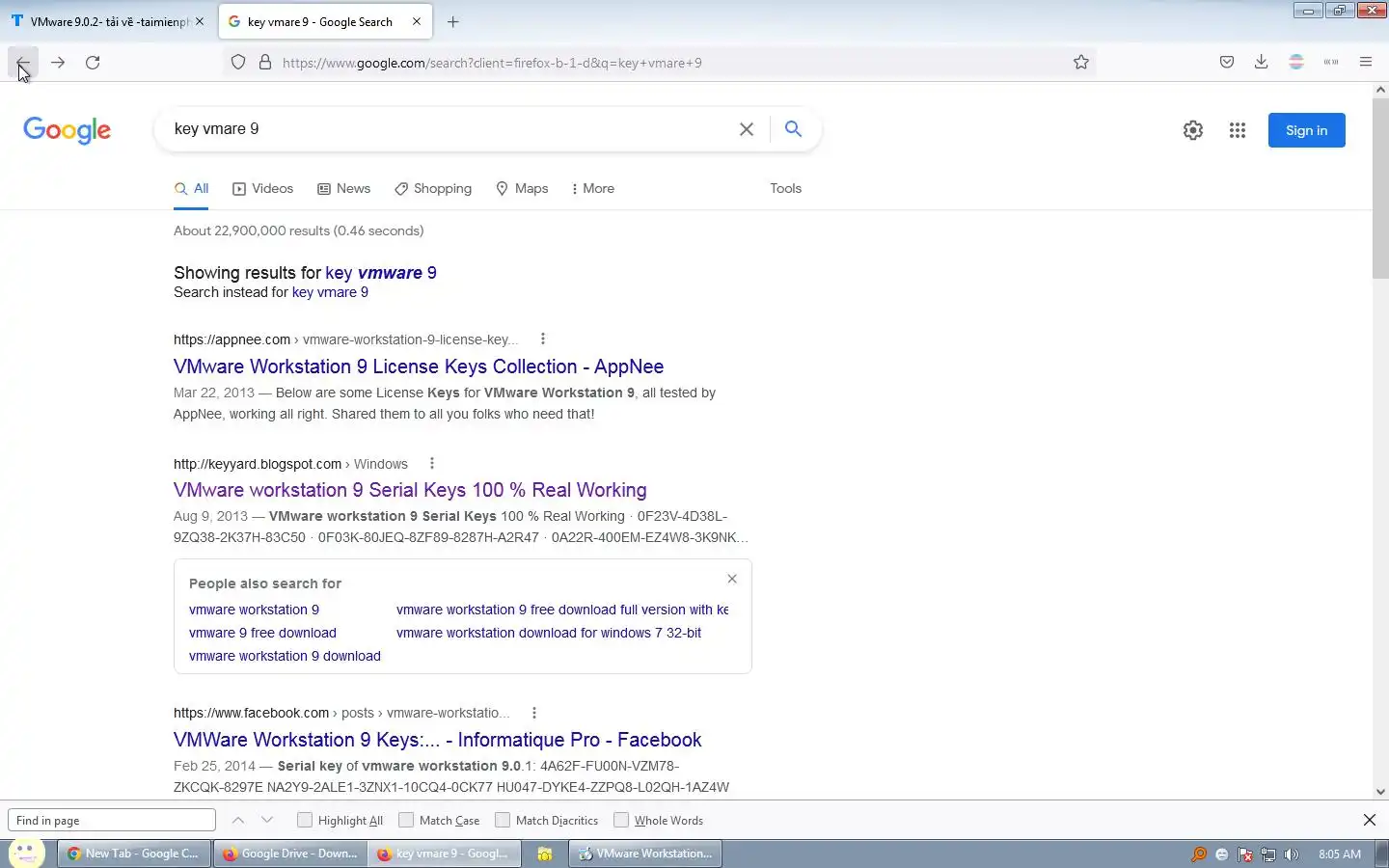1389x868 pixels.
Task: Focus the Find in page input
Action: [x=112, y=821]
